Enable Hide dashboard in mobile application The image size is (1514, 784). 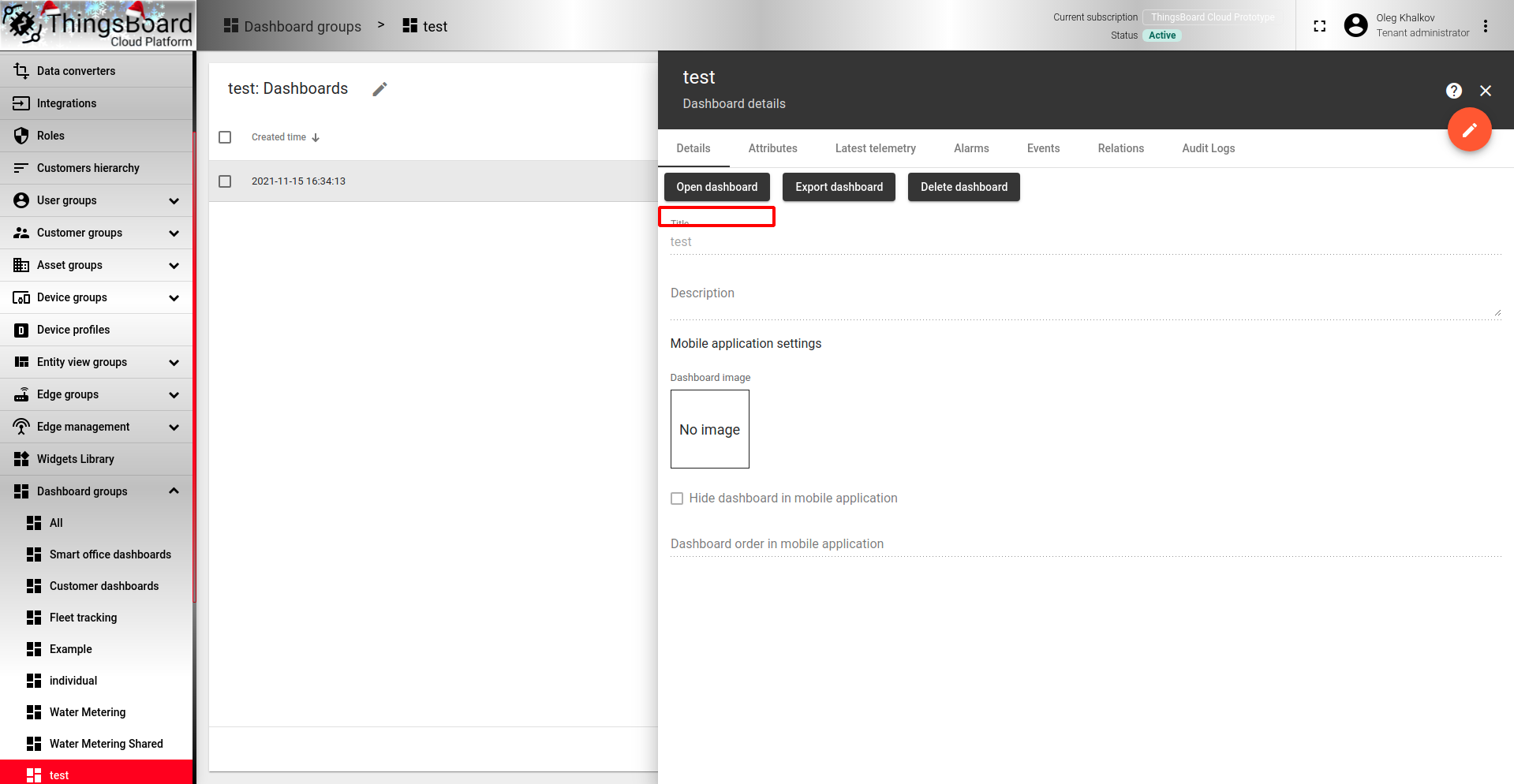click(x=677, y=498)
